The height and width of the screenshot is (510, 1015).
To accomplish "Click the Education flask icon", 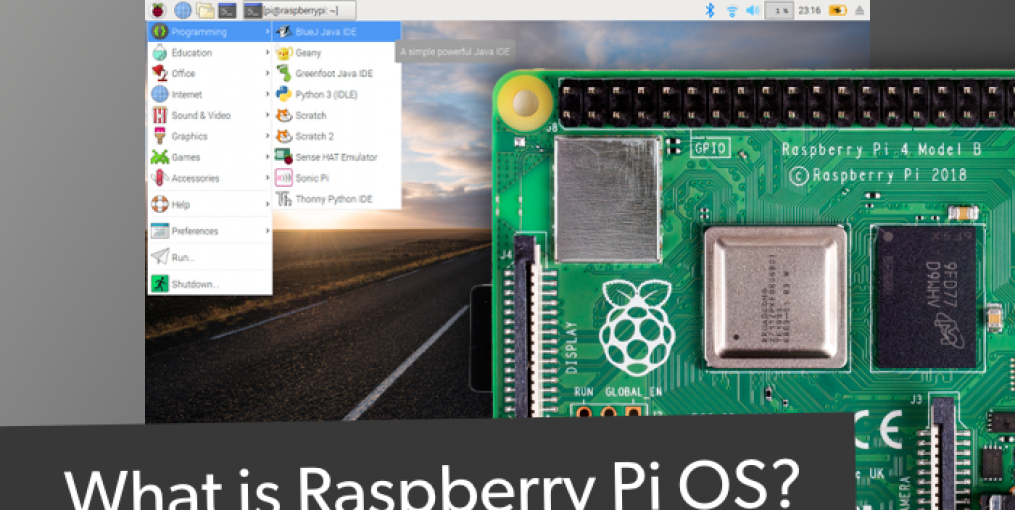I will pyautogui.click(x=159, y=52).
